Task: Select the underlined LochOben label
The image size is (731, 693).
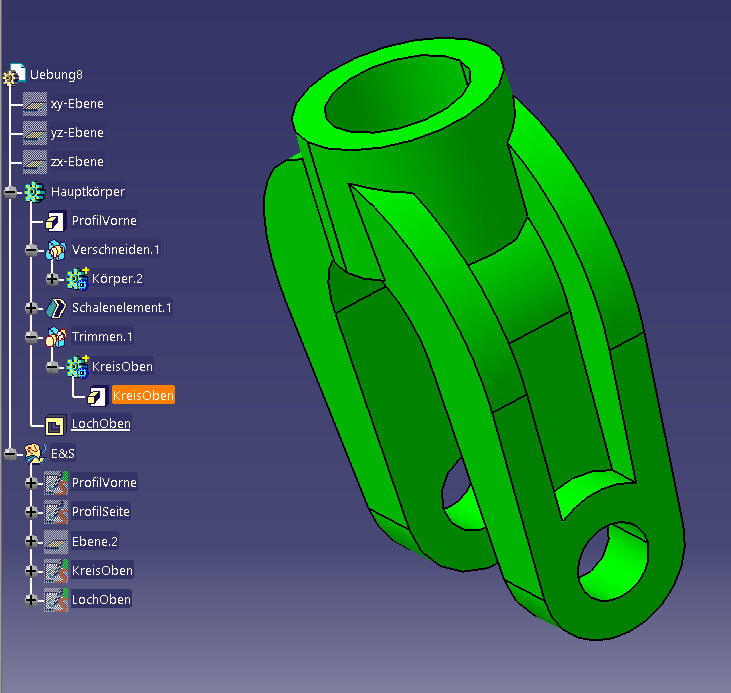Action: [x=101, y=424]
